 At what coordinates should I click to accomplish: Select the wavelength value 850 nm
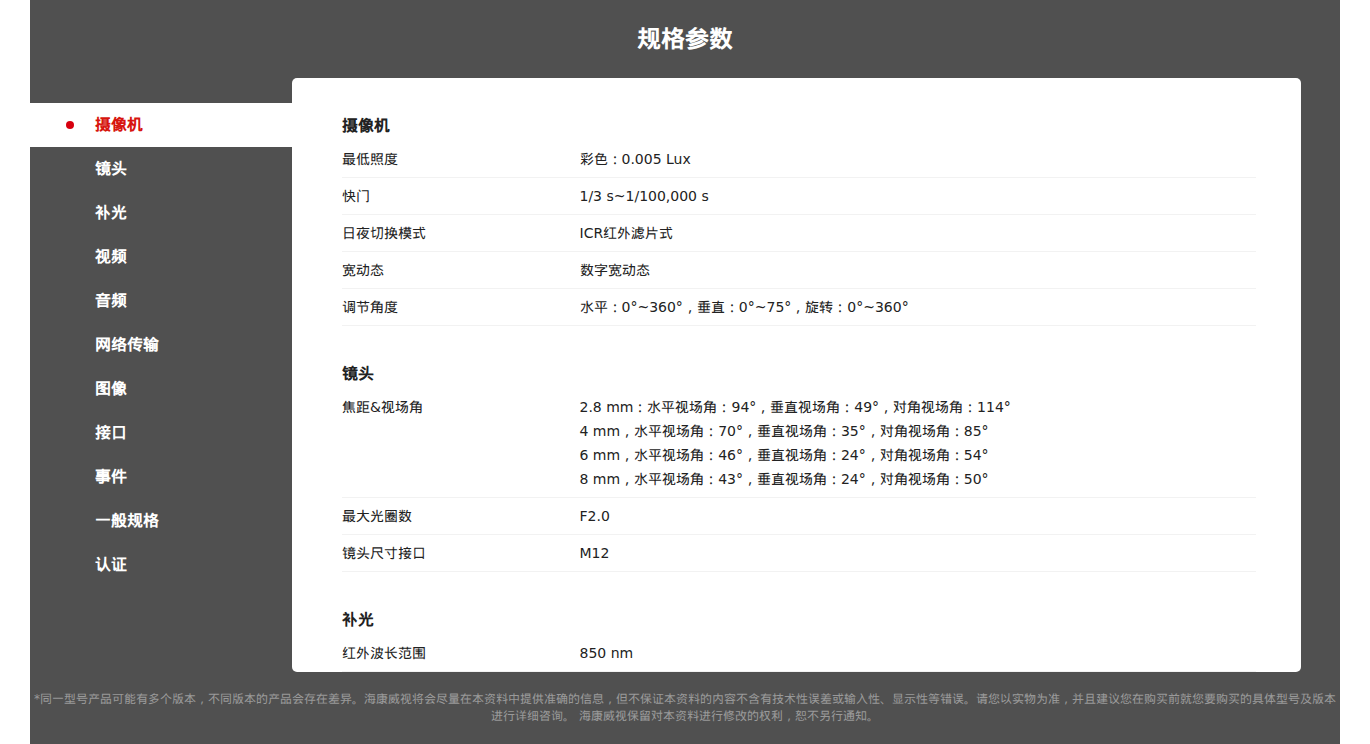pos(606,653)
